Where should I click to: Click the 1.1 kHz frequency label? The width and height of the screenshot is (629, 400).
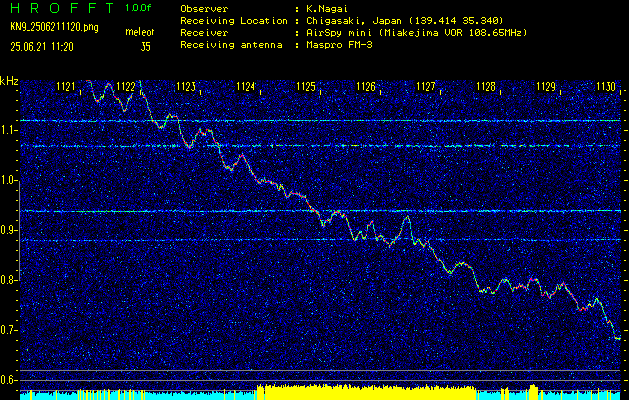(x=9, y=130)
